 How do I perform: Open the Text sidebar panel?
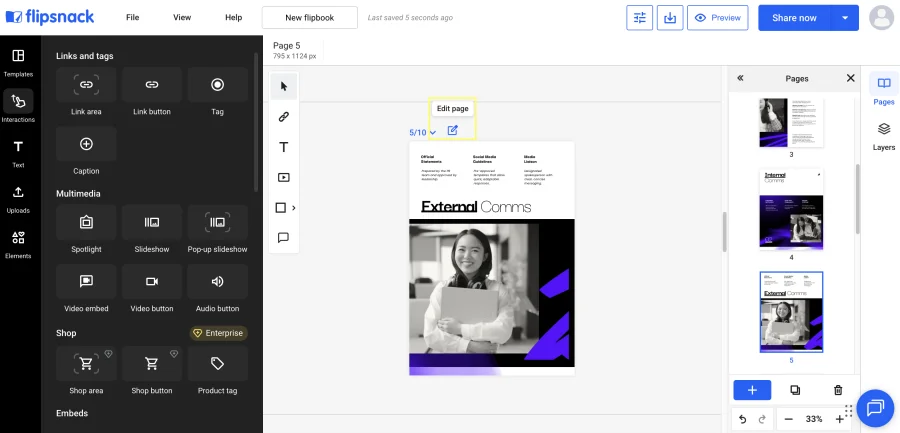[18, 153]
